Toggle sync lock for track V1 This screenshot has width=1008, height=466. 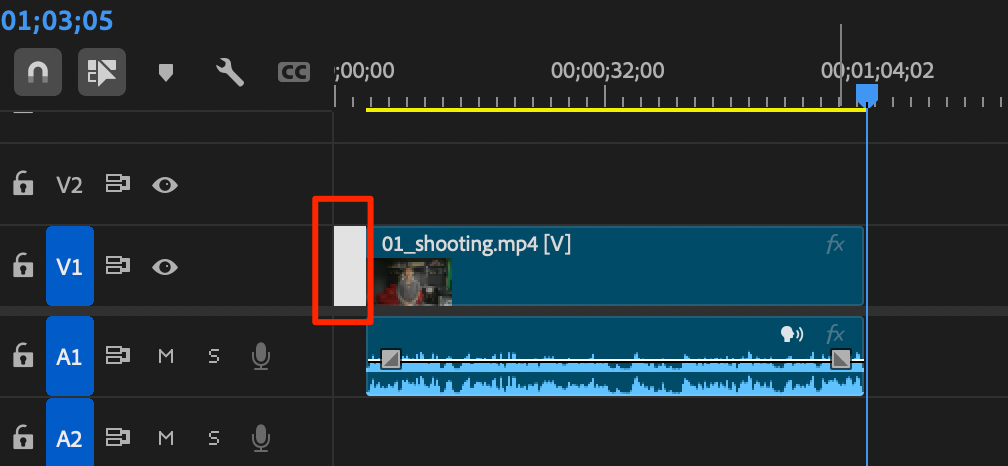119,266
